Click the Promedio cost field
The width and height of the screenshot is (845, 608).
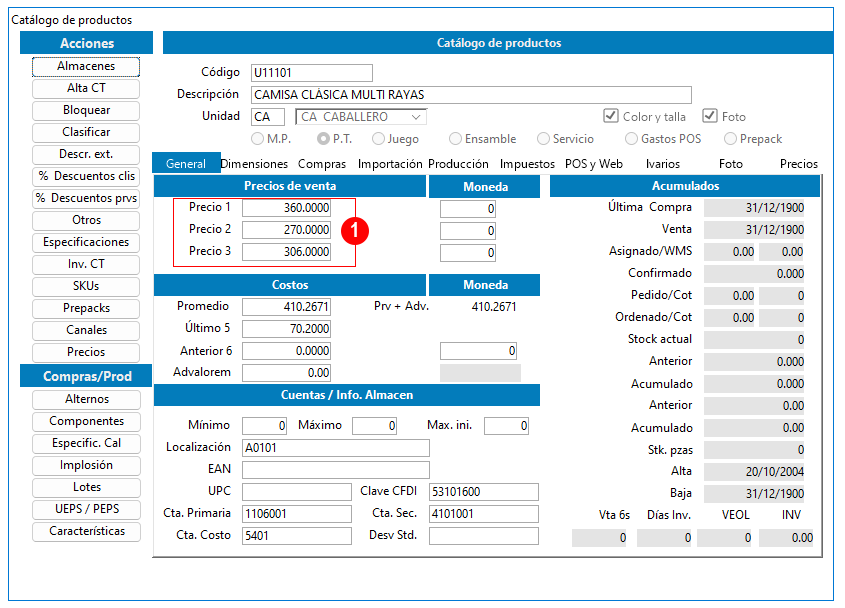click(286, 307)
